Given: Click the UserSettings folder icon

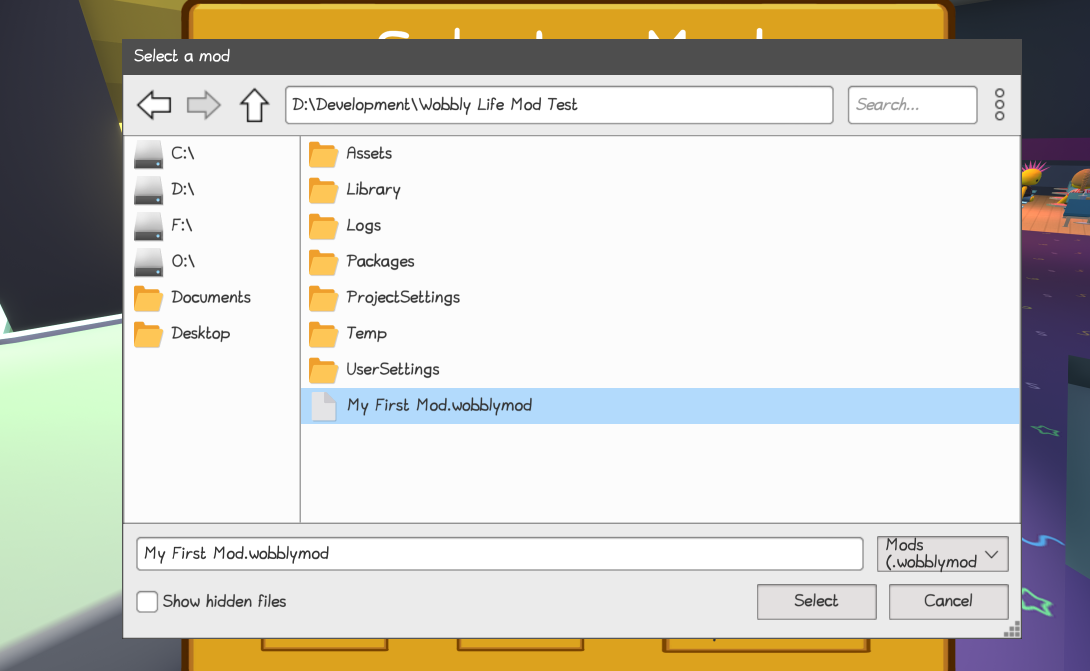Looking at the screenshot, I should (323, 371).
